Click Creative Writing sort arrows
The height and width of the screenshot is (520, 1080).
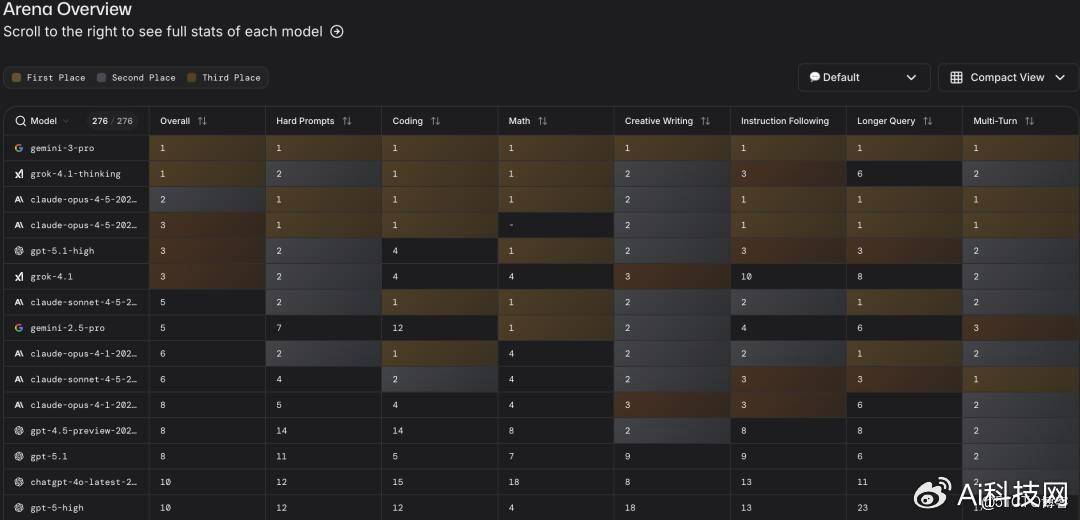(705, 121)
